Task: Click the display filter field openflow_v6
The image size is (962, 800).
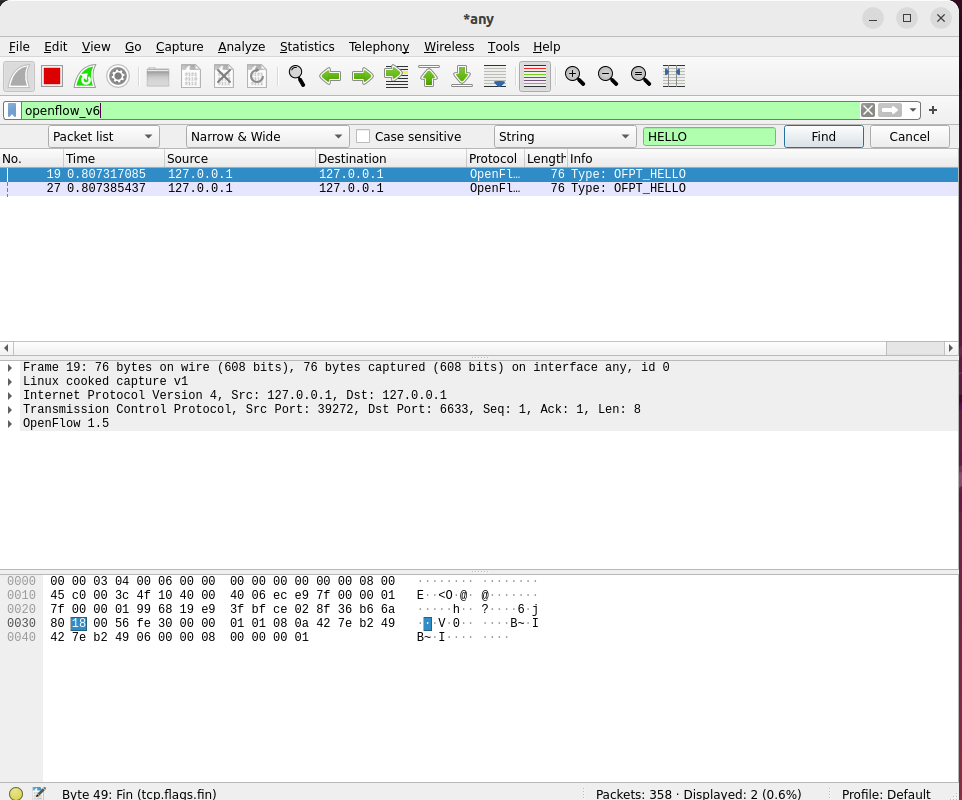Action: 441,110
